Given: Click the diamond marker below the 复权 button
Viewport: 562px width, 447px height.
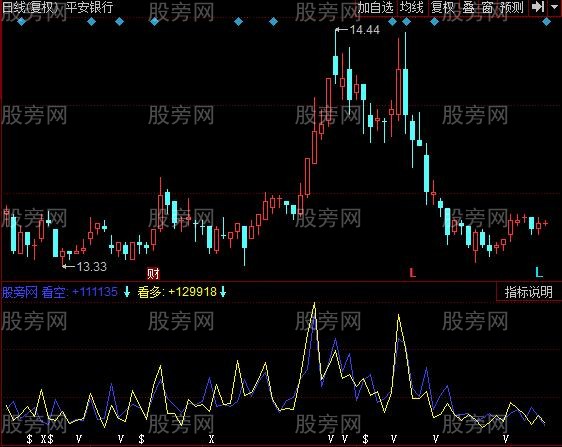Looking at the screenshot, I should coord(434,22).
